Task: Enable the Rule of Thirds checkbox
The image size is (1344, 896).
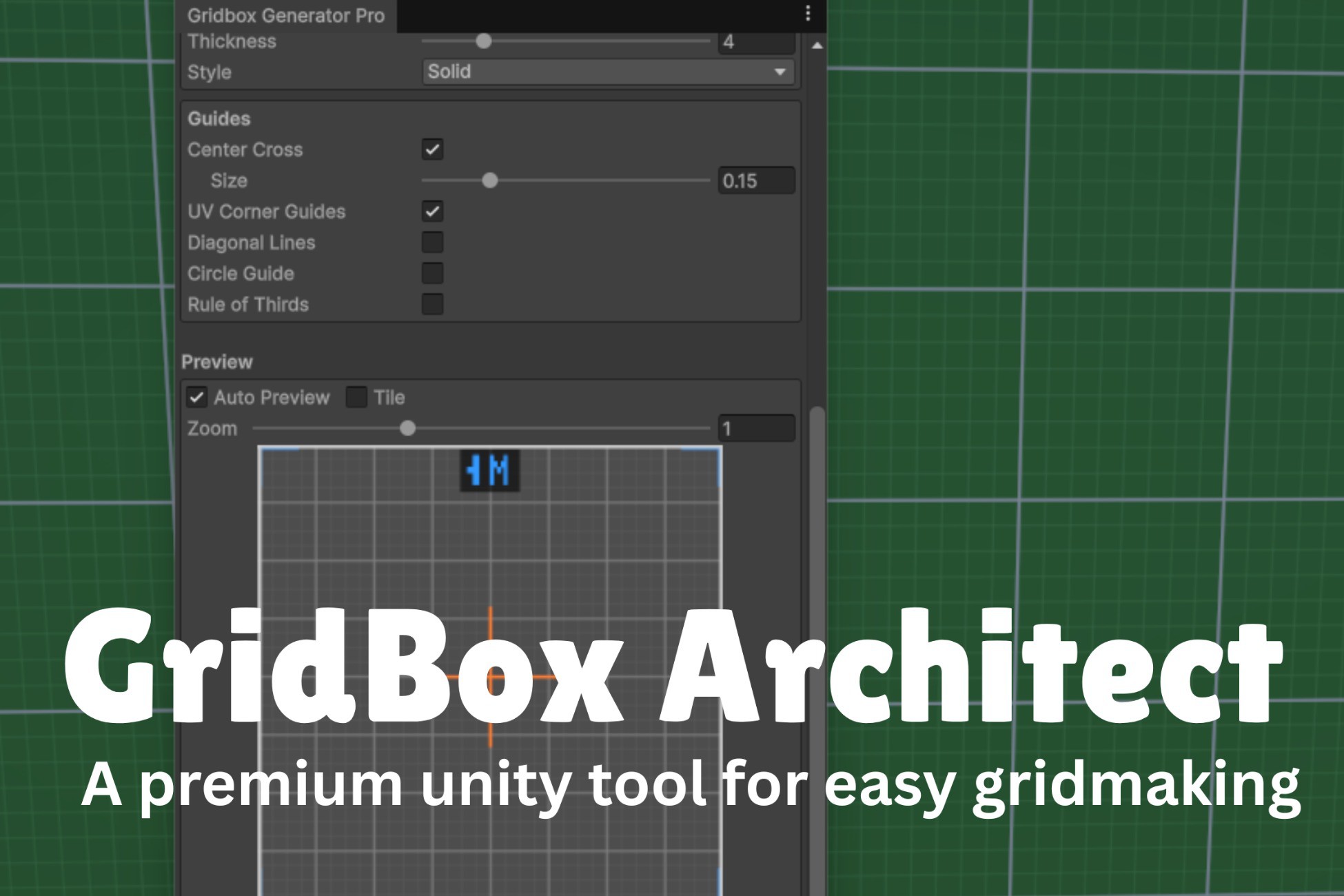Action: (x=432, y=305)
